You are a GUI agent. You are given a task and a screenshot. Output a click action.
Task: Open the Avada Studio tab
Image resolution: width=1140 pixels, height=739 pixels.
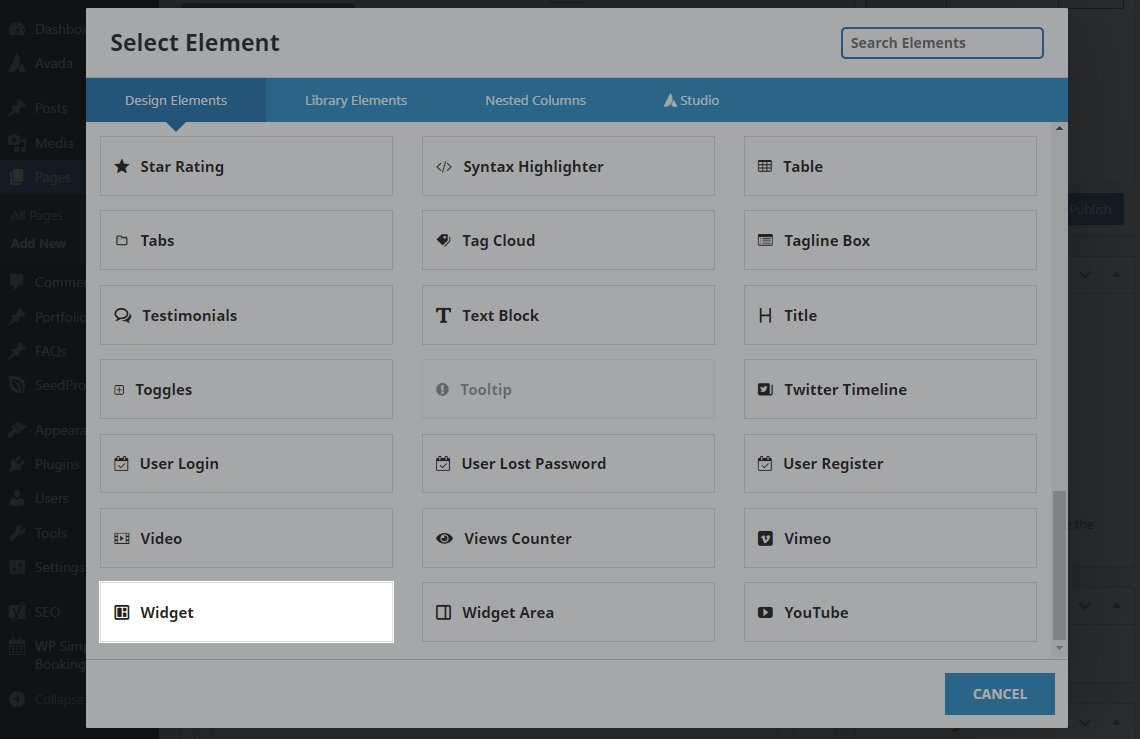(691, 100)
